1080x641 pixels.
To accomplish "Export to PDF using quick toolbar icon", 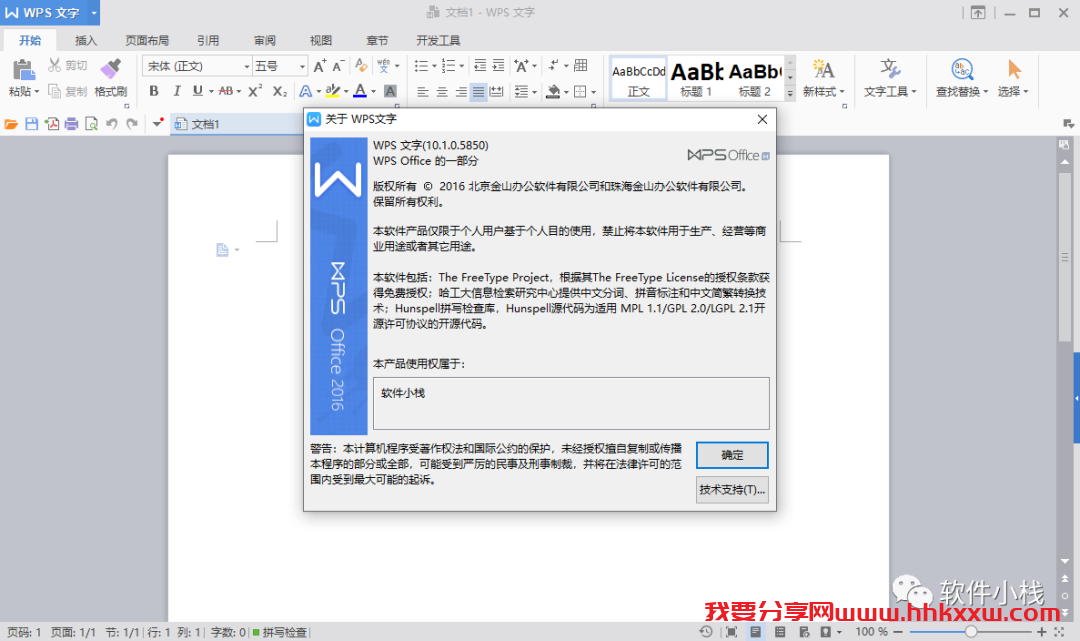I will point(52,124).
